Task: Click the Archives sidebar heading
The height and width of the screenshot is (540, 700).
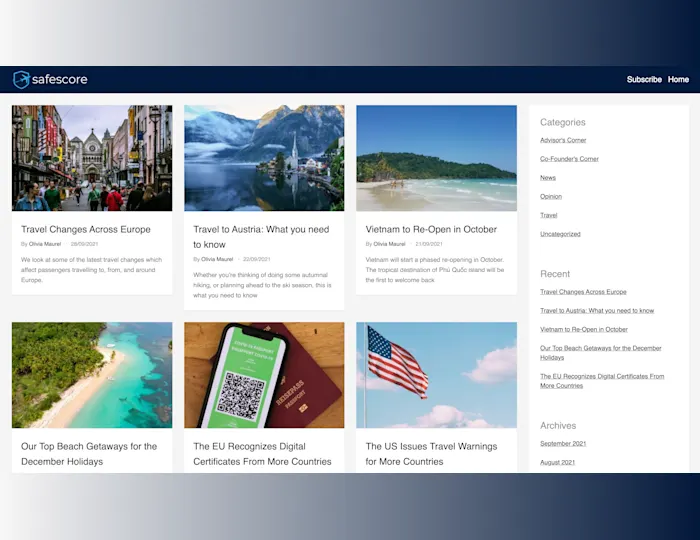Action: pyautogui.click(x=558, y=426)
